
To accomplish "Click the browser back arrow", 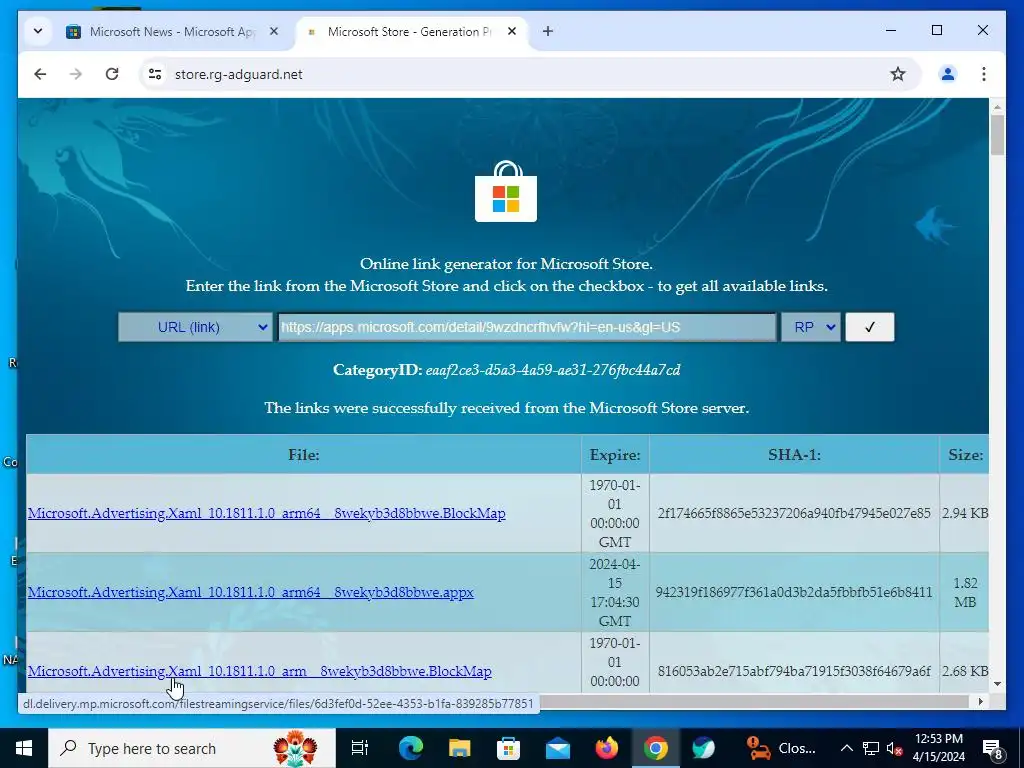I will pos(40,74).
